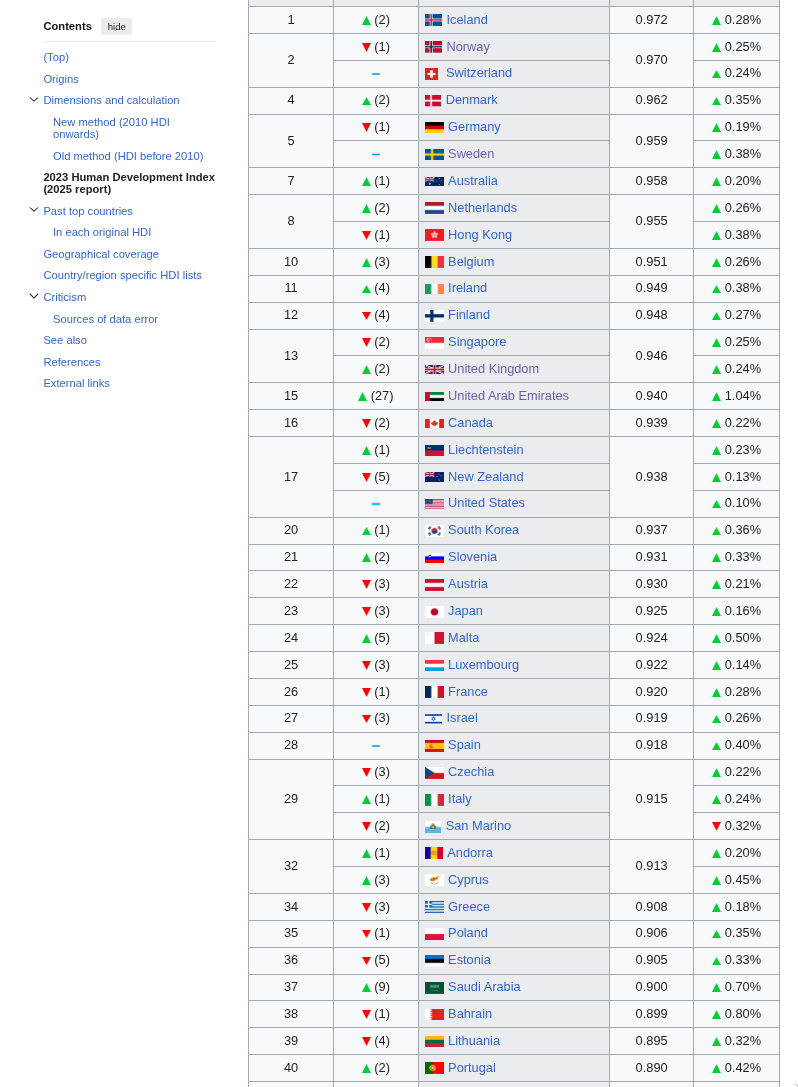Image resolution: width=798 pixels, height=1087 pixels.
Task: Click the Netherlands flag icon
Action: (x=434, y=208)
